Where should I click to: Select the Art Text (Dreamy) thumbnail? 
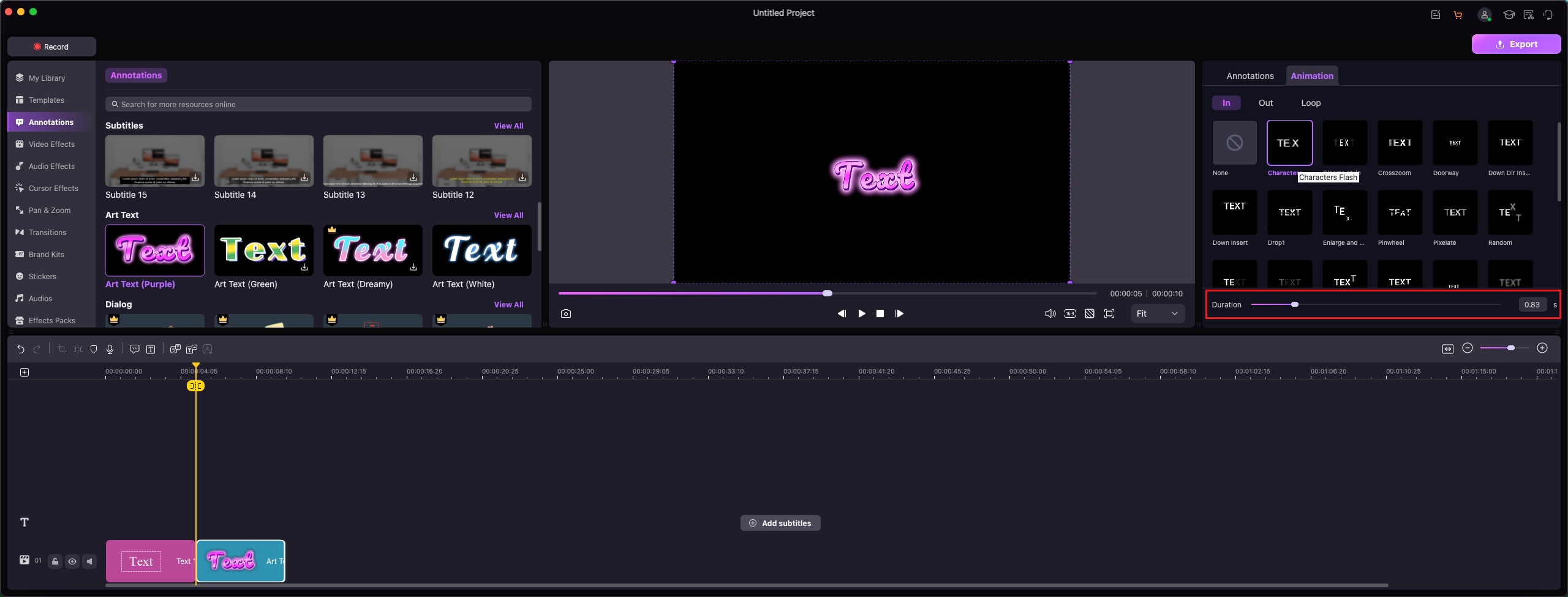(372, 250)
